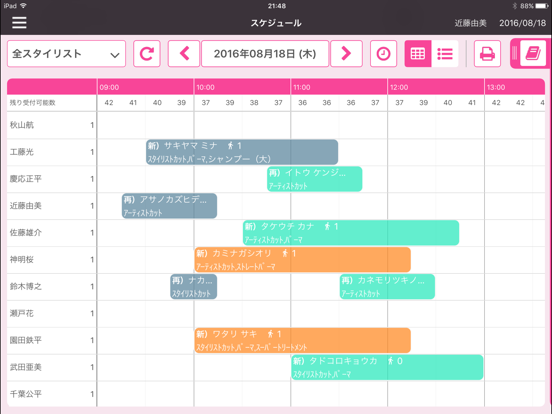Viewport: 552px width, 414px height.
Task: Select stylist row 鈴木博之
Action: (52, 287)
